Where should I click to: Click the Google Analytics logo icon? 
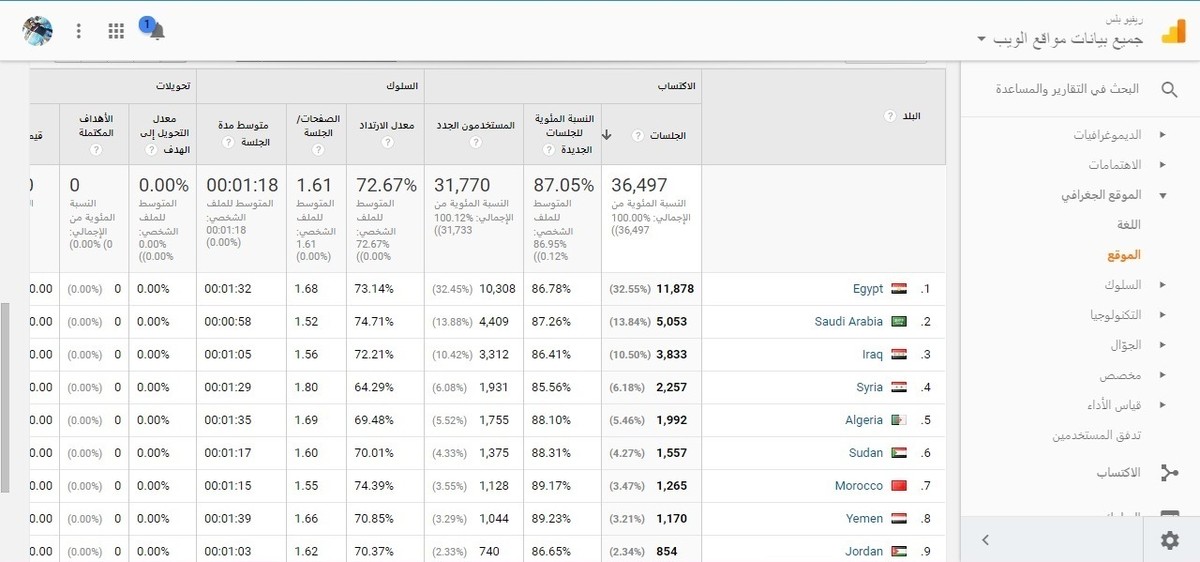(1172, 31)
